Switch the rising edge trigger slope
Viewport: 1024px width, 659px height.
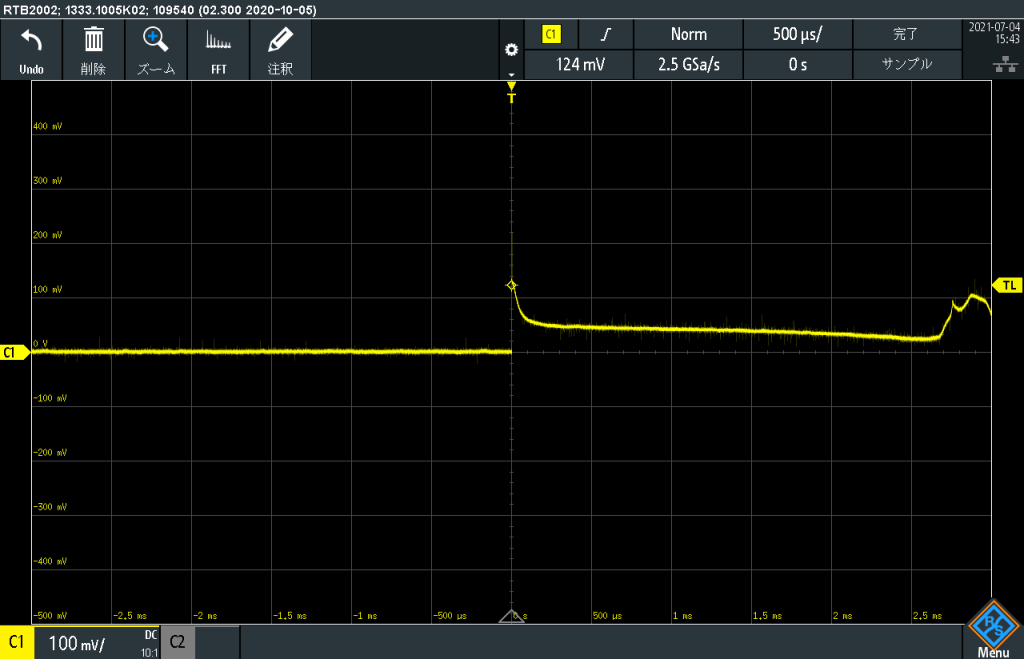605,34
